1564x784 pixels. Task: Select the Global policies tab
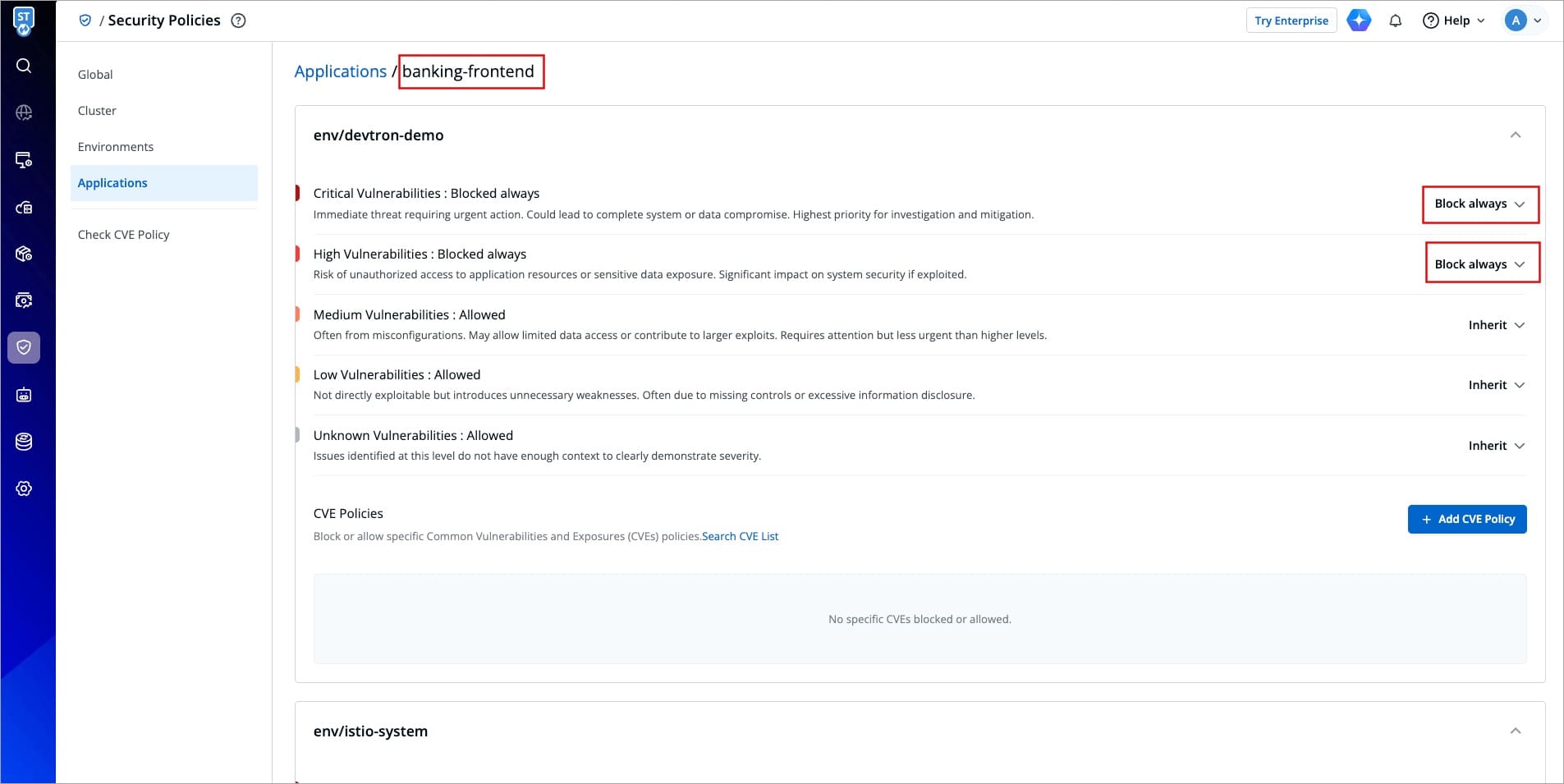95,75
